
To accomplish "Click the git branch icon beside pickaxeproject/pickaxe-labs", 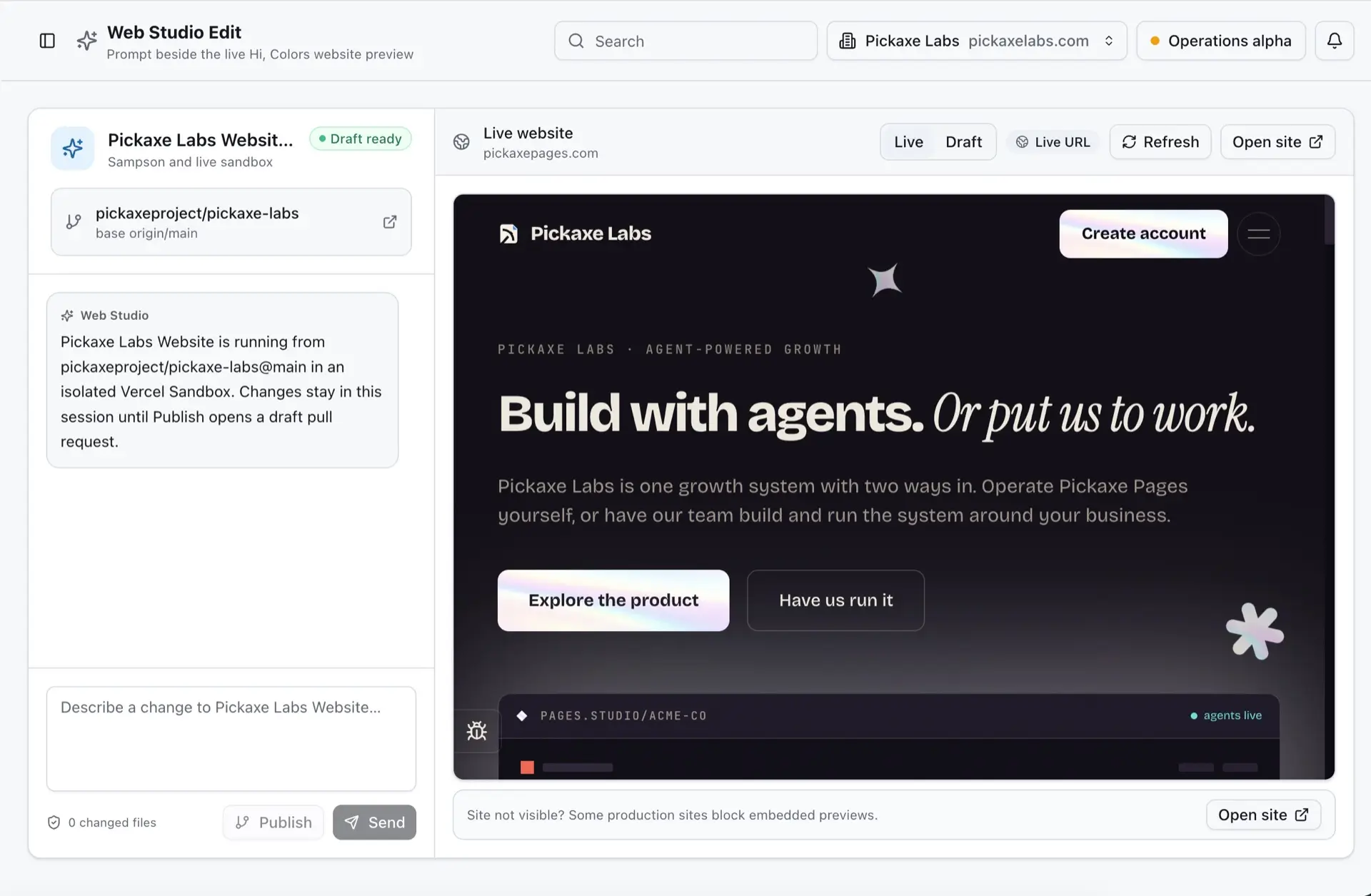I will (x=74, y=222).
